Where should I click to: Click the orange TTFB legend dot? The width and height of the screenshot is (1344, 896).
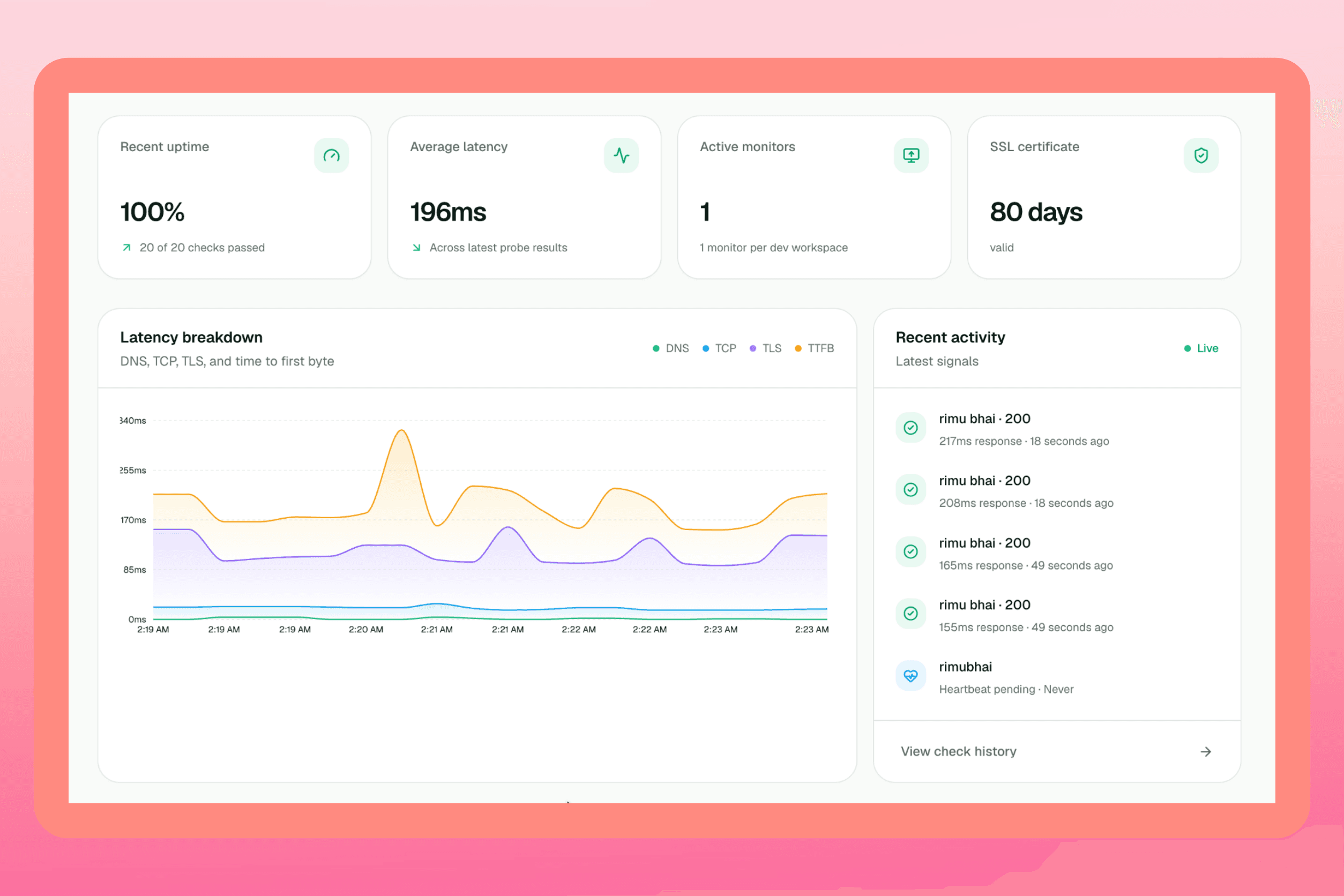(798, 348)
